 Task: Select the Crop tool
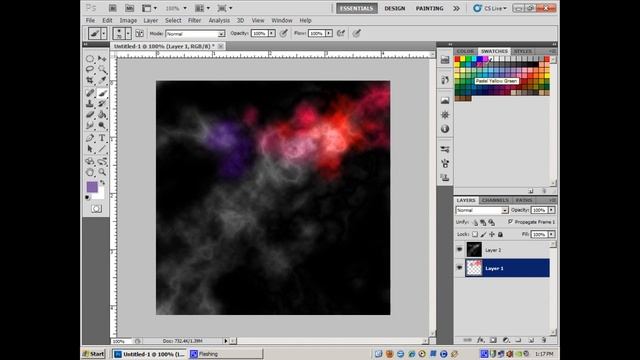[x=90, y=80]
